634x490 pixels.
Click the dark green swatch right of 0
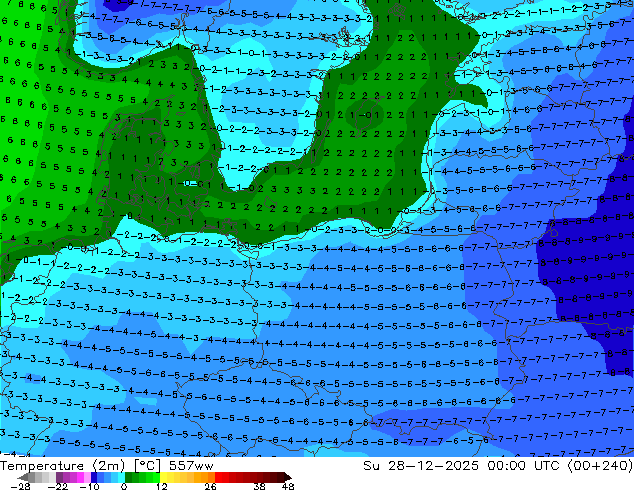129,477
